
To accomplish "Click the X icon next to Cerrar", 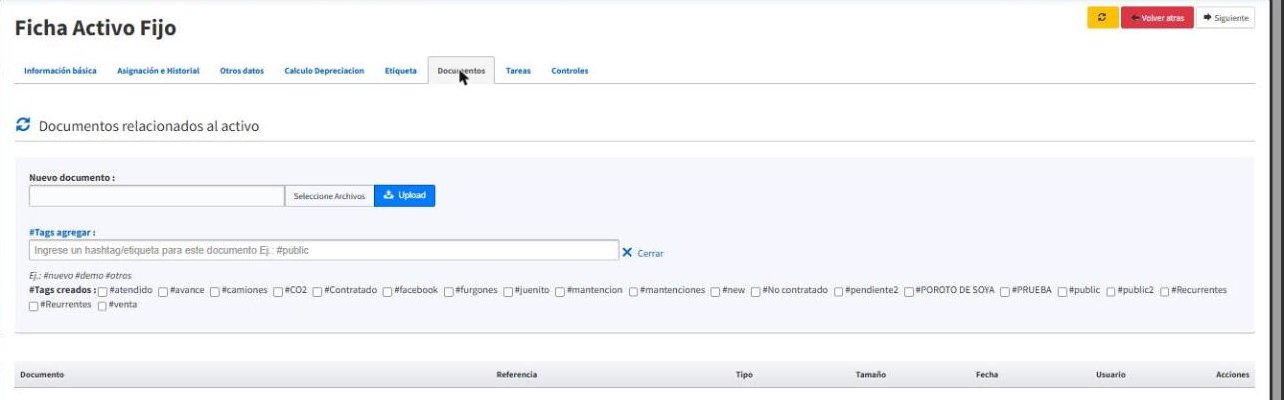I will [627, 253].
